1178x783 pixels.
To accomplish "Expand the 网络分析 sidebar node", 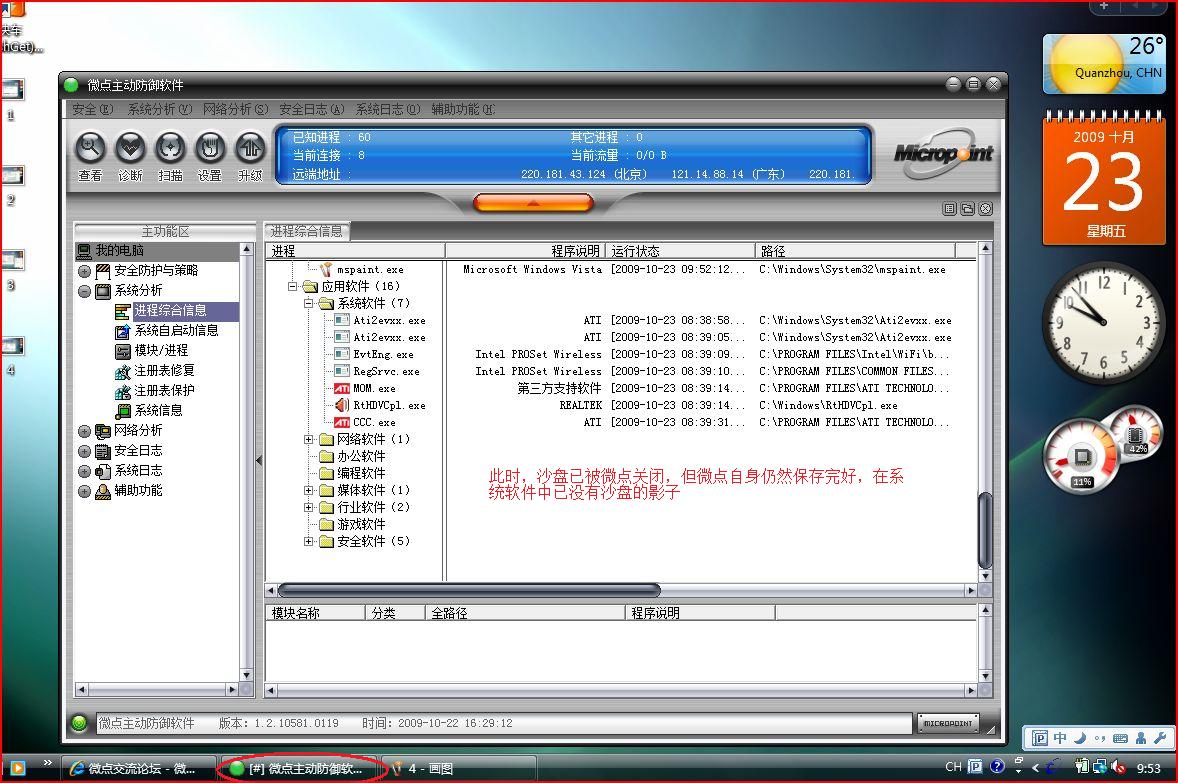I will tap(84, 431).
